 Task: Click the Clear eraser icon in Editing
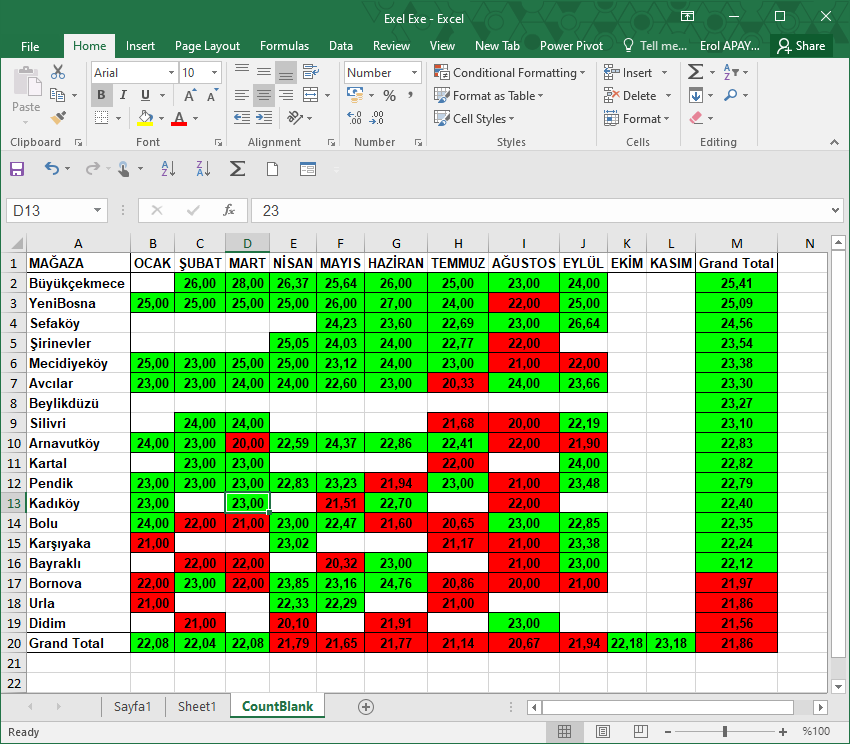click(696, 118)
